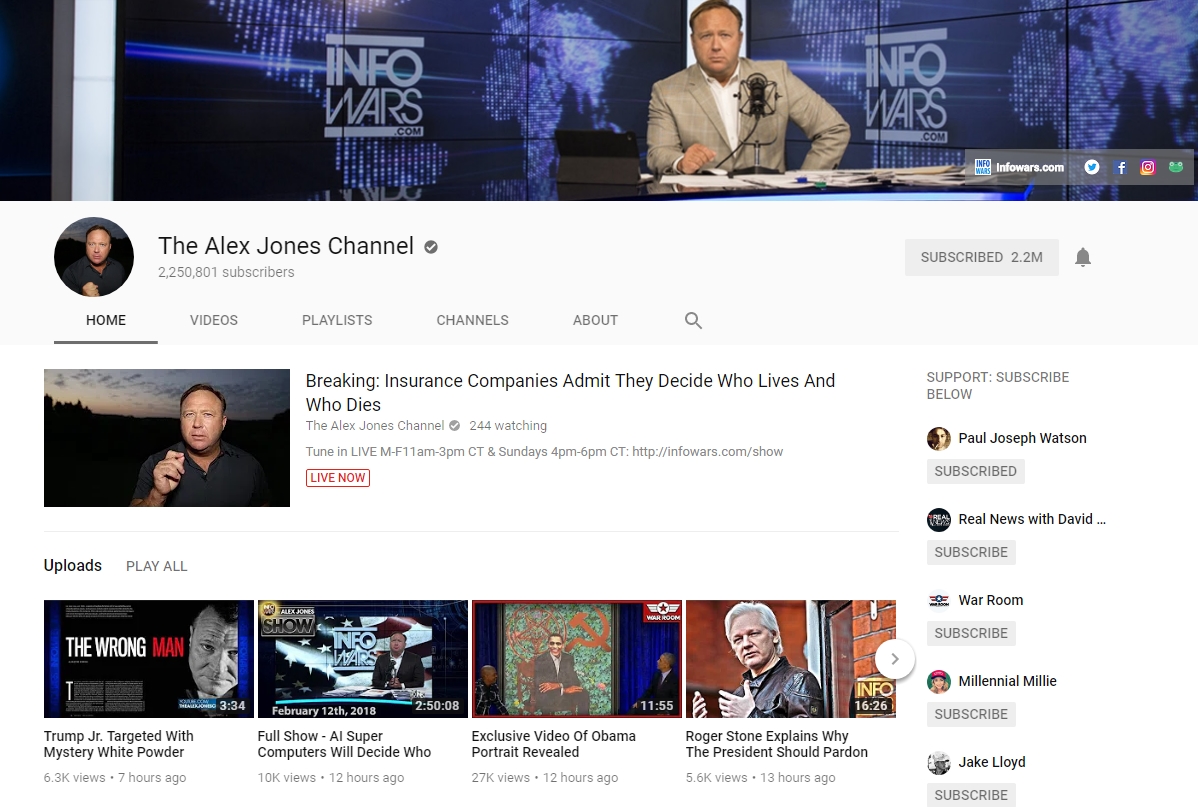The height and width of the screenshot is (807, 1198).
Task: Open Trump Jr. Targeted With Mystery White Powder title
Action: tap(118, 744)
